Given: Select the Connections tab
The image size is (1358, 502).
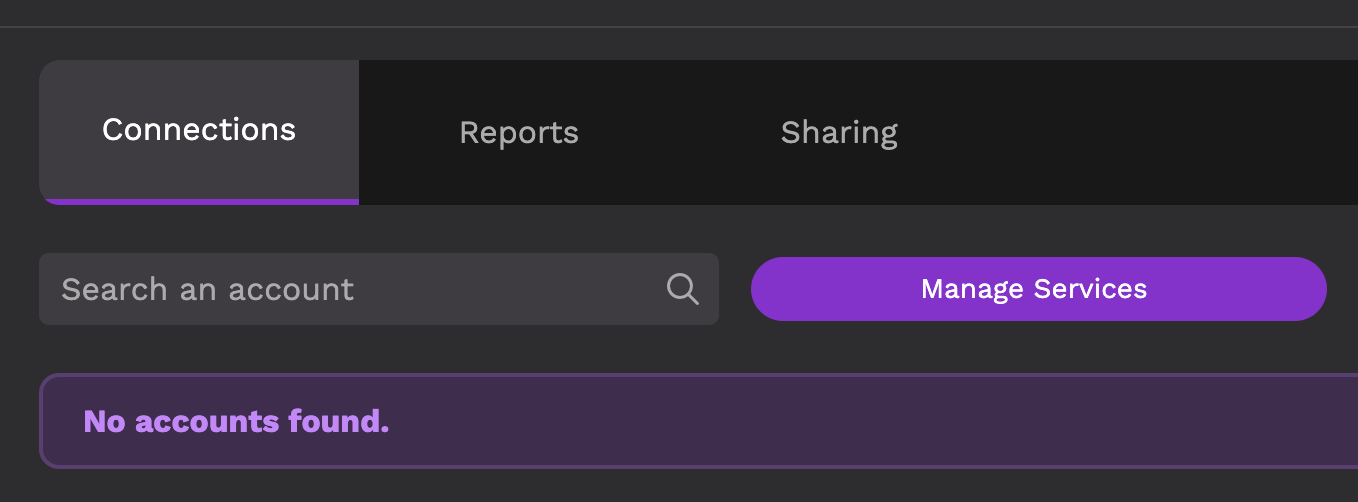Looking at the screenshot, I should click(199, 132).
